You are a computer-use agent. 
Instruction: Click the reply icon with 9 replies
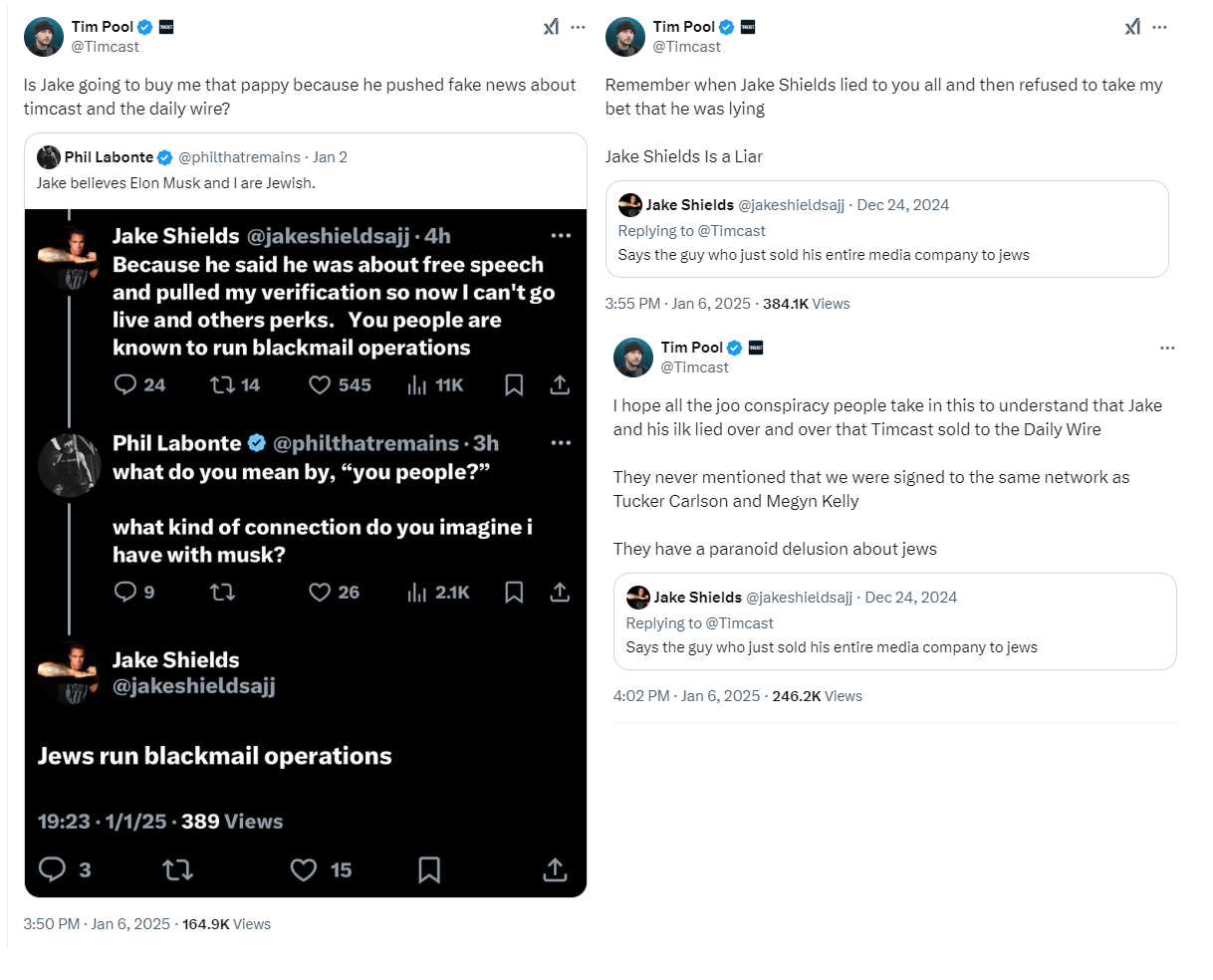point(125,593)
